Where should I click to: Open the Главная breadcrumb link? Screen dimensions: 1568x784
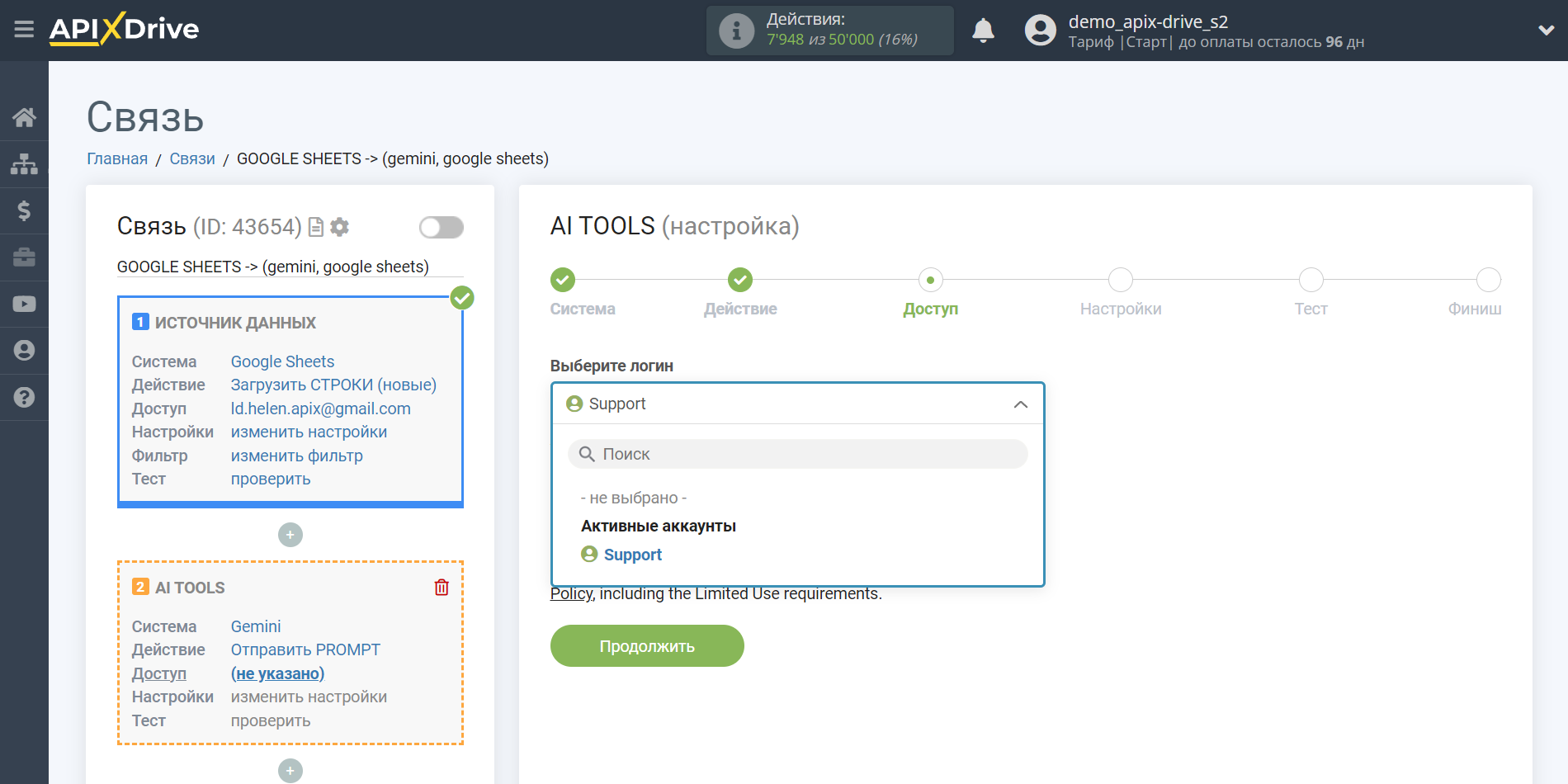coord(117,158)
